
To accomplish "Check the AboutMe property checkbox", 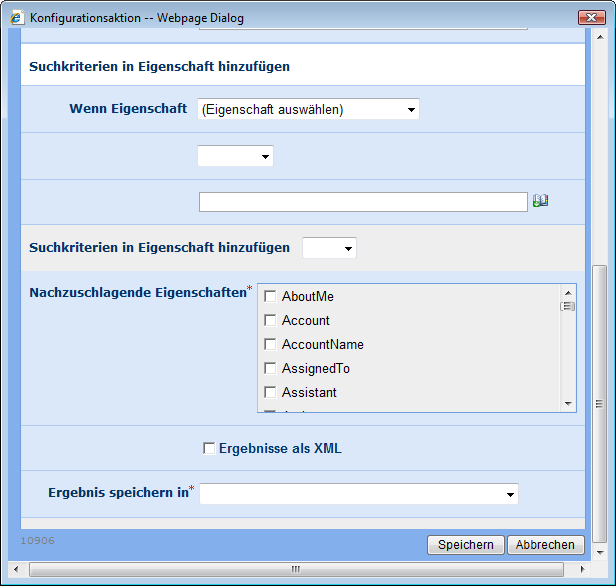I will 270,297.
